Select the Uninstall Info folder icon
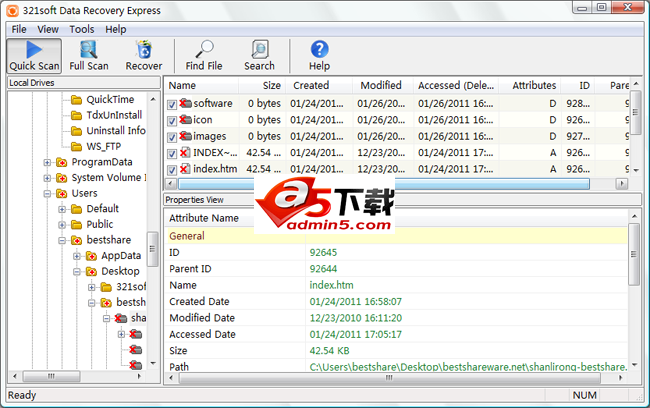 pyautogui.click(x=76, y=131)
